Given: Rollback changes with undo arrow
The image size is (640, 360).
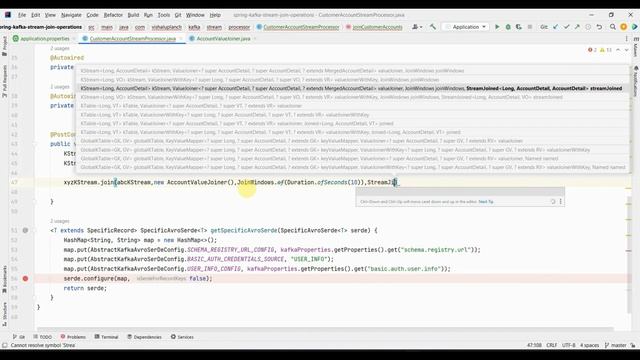Looking at the screenshot, I should (599, 27).
